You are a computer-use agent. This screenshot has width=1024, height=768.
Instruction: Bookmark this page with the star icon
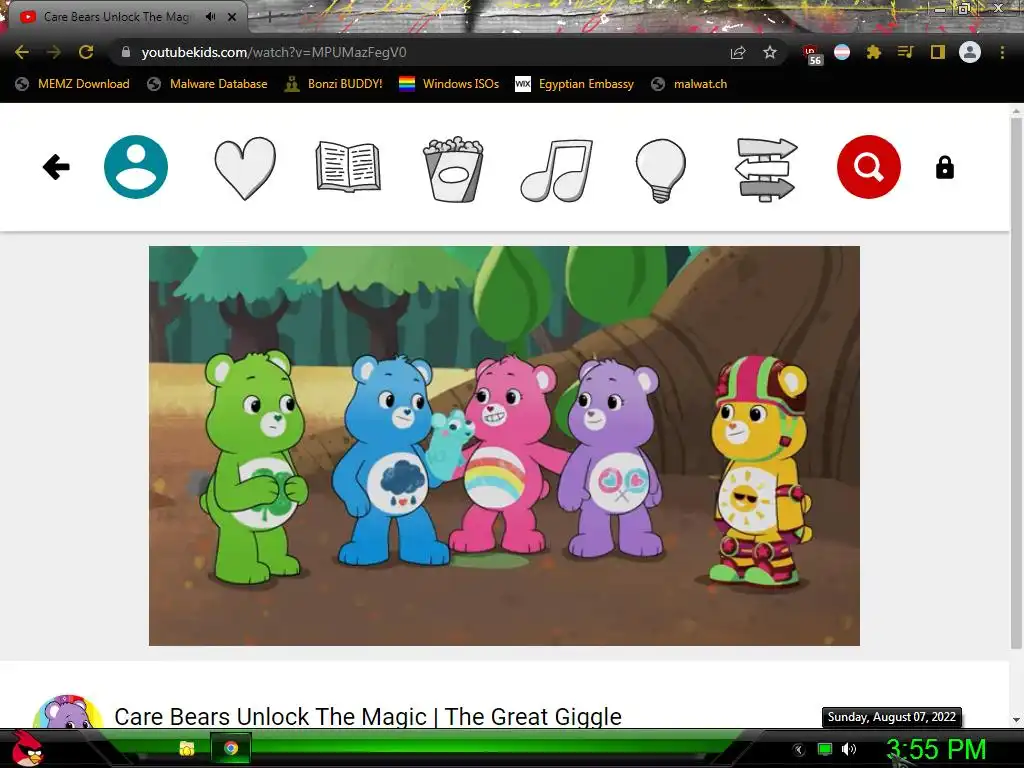coord(770,52)
